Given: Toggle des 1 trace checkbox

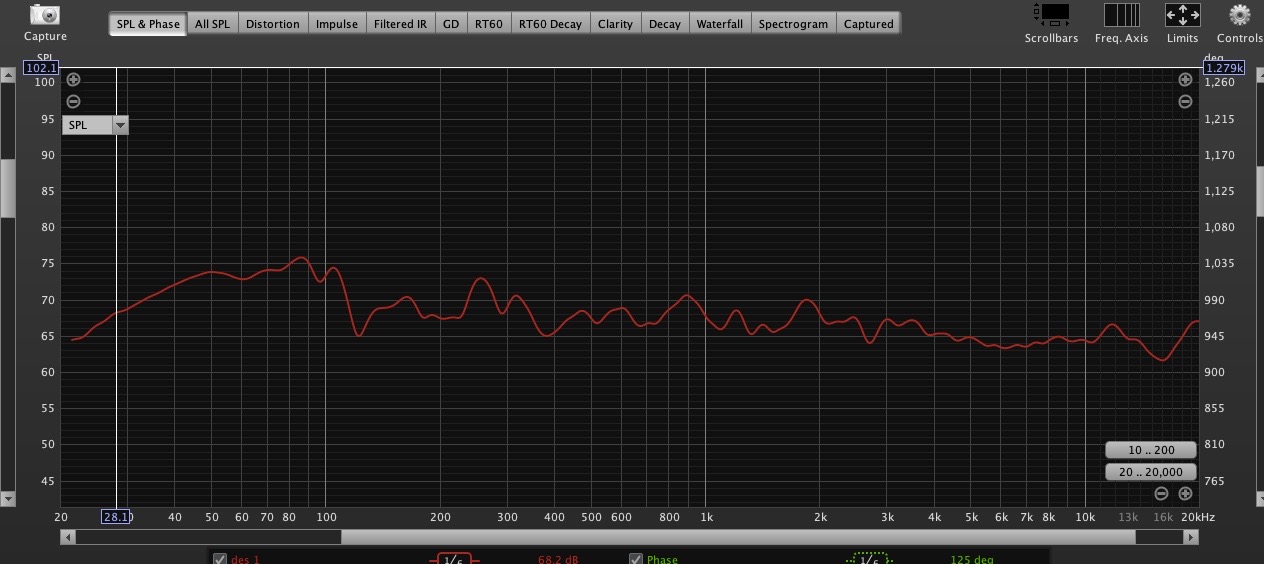Looking at the screenshot, I should [220, 559].
